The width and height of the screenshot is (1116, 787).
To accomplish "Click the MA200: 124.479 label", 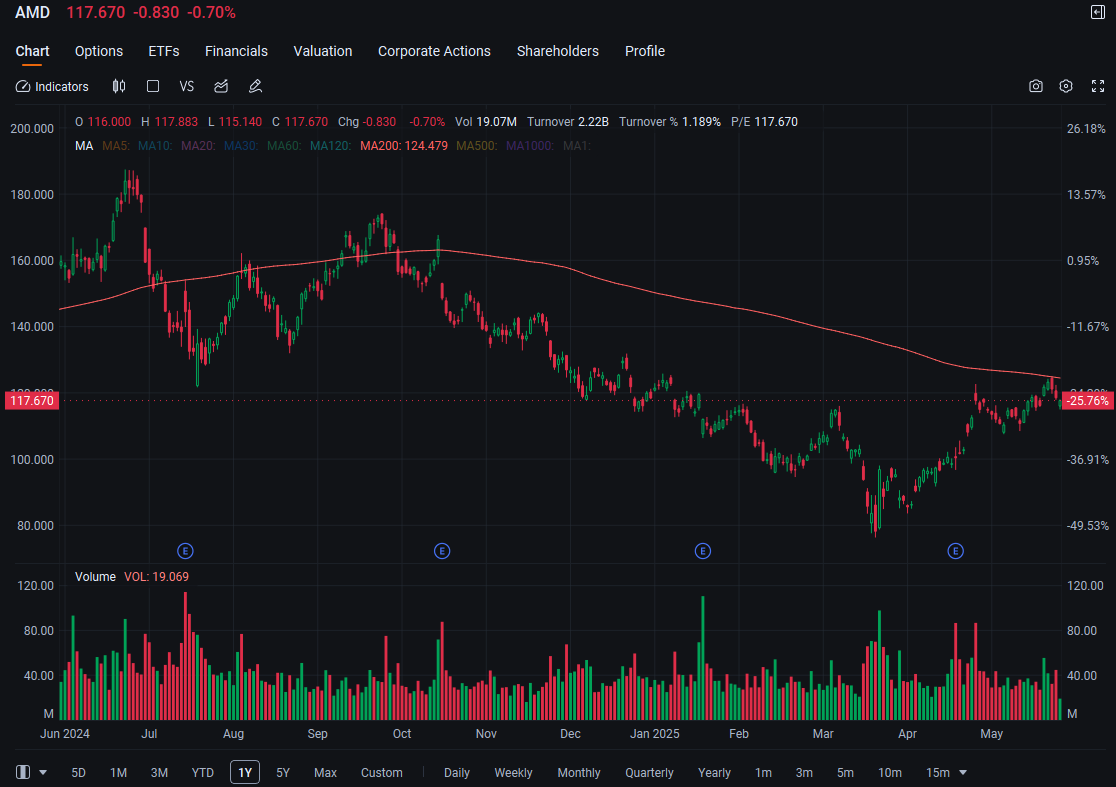I will (404, 145).
